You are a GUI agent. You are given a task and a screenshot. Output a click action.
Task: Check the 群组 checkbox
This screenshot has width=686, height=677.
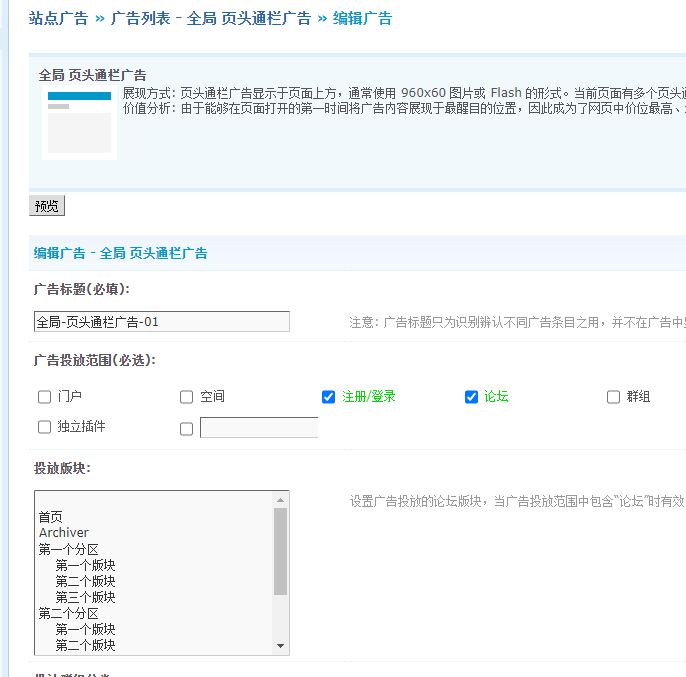[613, 397]
